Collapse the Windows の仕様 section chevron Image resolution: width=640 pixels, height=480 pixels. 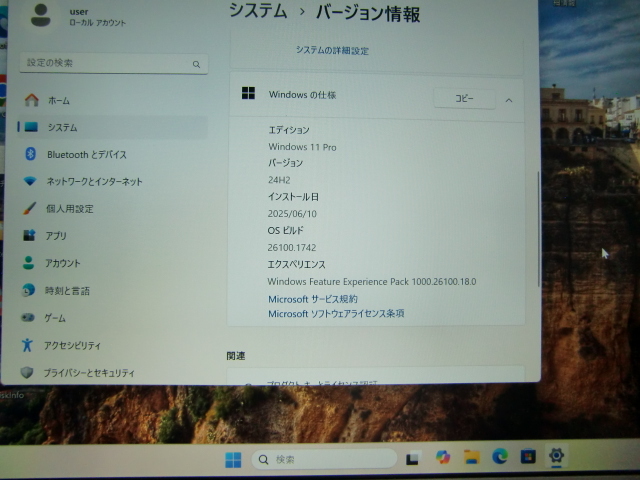coord(509,100)
